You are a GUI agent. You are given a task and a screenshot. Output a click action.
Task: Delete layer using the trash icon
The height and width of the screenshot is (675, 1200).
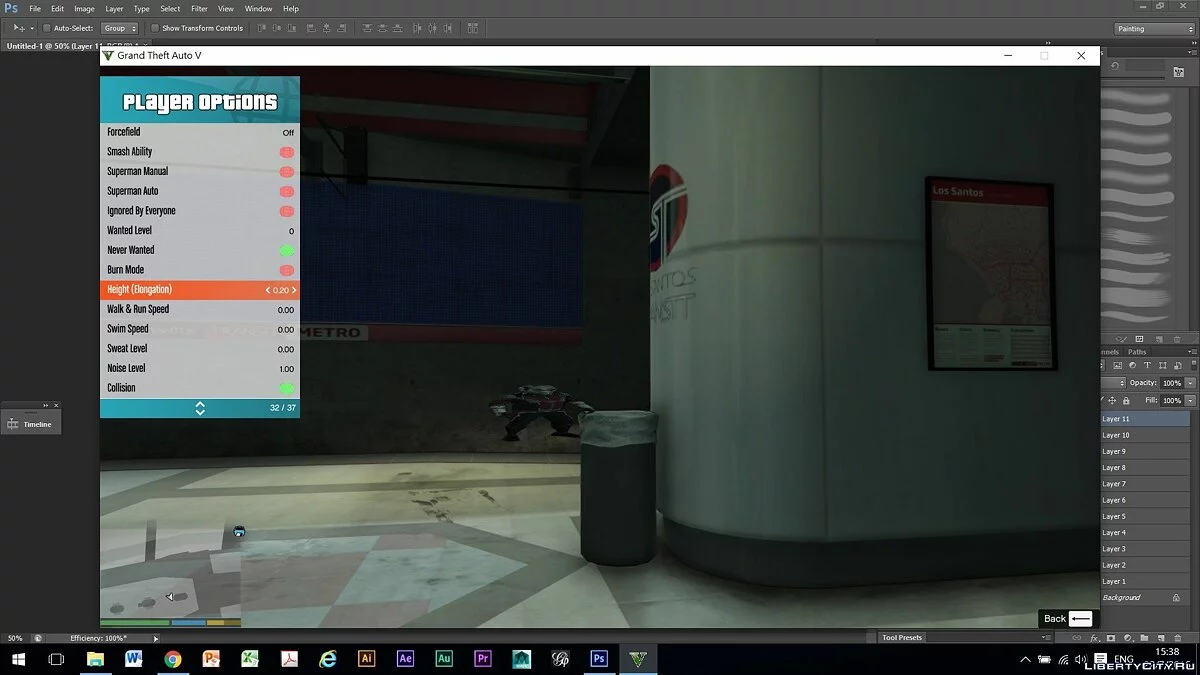pos(1178,637)
